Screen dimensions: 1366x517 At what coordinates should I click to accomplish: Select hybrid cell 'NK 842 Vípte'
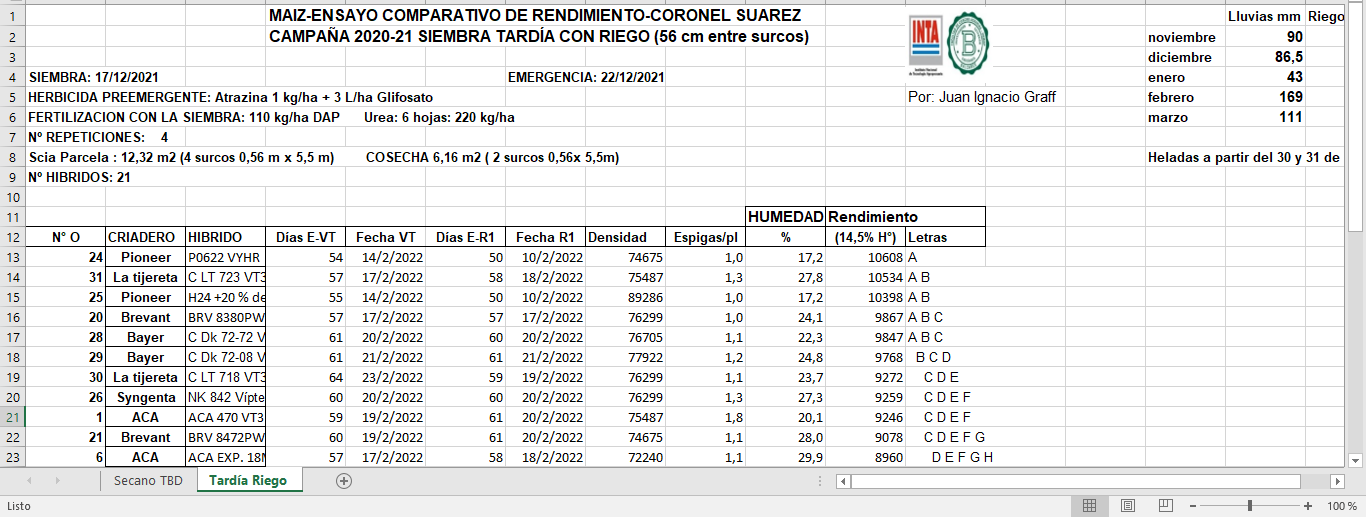(x=225, y=397)
